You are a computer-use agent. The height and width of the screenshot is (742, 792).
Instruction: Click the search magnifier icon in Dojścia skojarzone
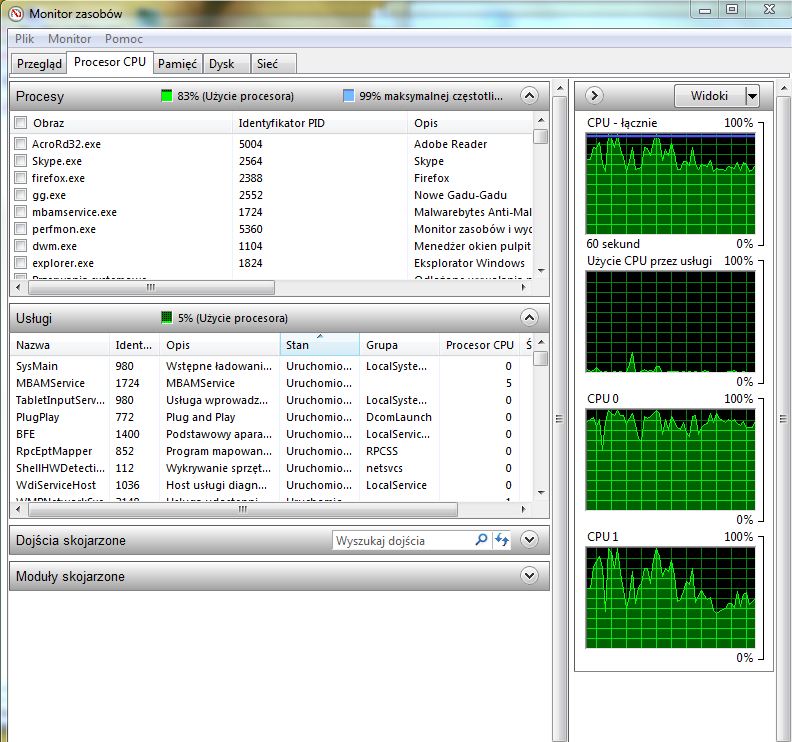pyautogui.click(x=481, y=540)
